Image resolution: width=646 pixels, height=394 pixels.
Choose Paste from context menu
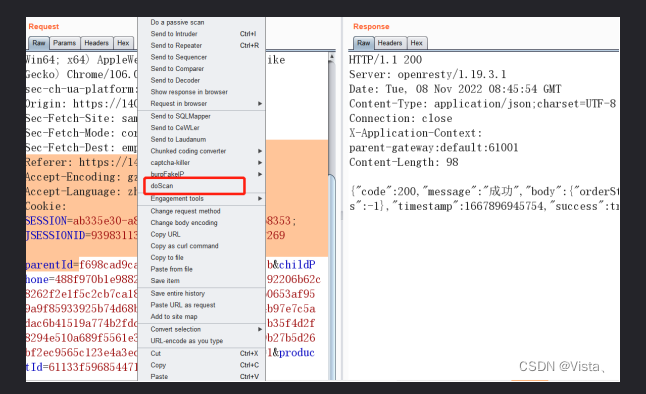[x=201, y=376]
